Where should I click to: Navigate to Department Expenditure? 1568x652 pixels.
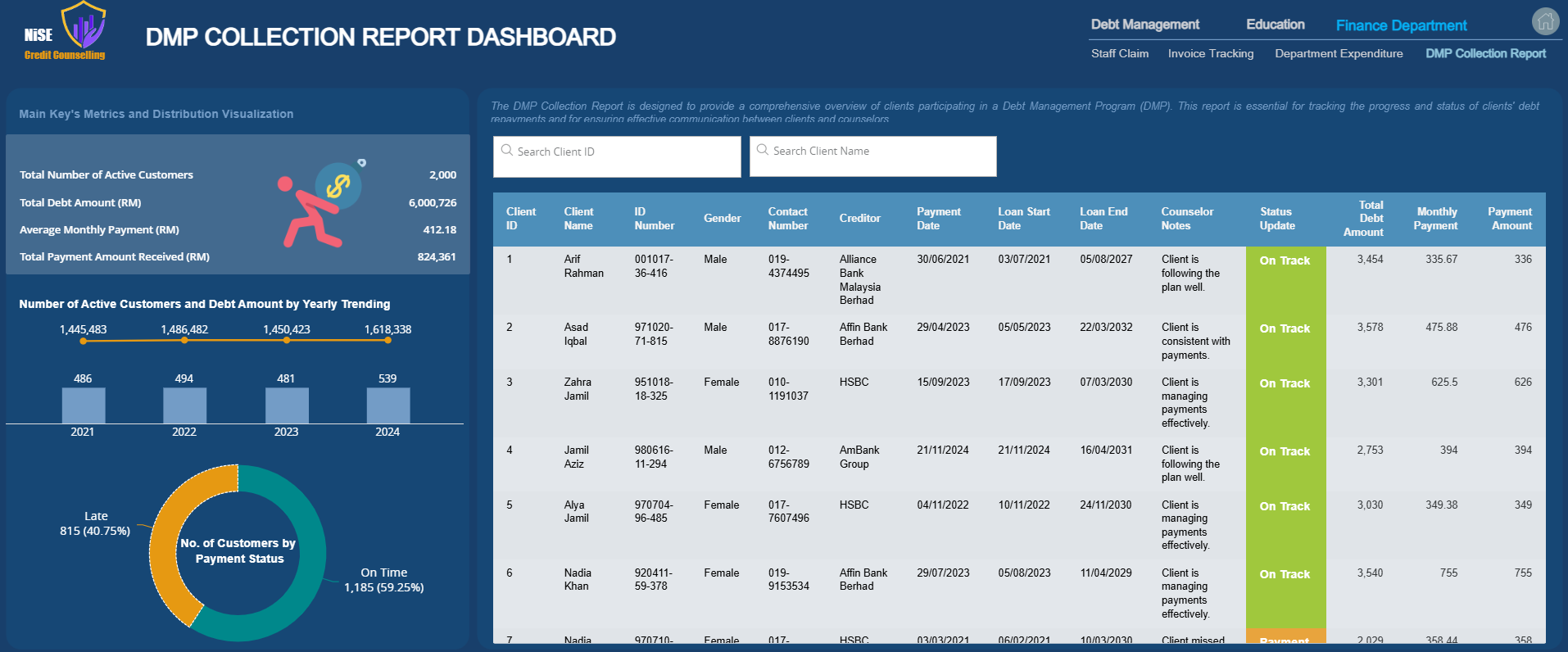coord(1339,53)
